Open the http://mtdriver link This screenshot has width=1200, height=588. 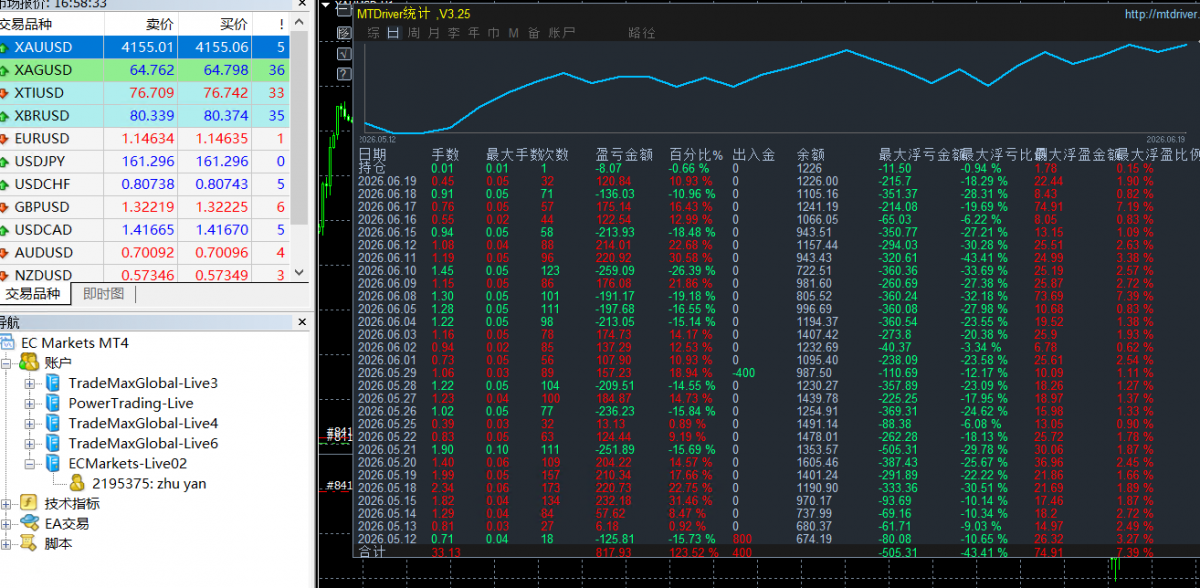1161,15
